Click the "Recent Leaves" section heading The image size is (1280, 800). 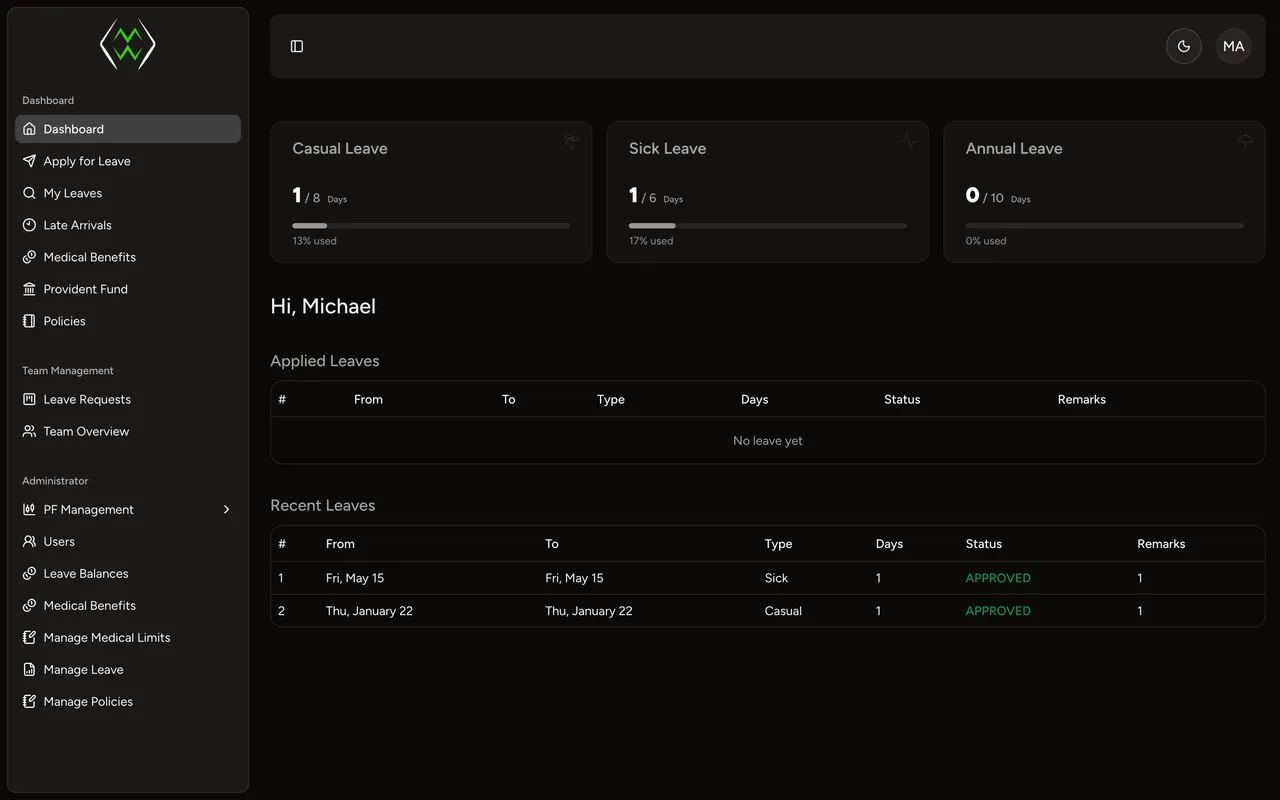point(323,505)
